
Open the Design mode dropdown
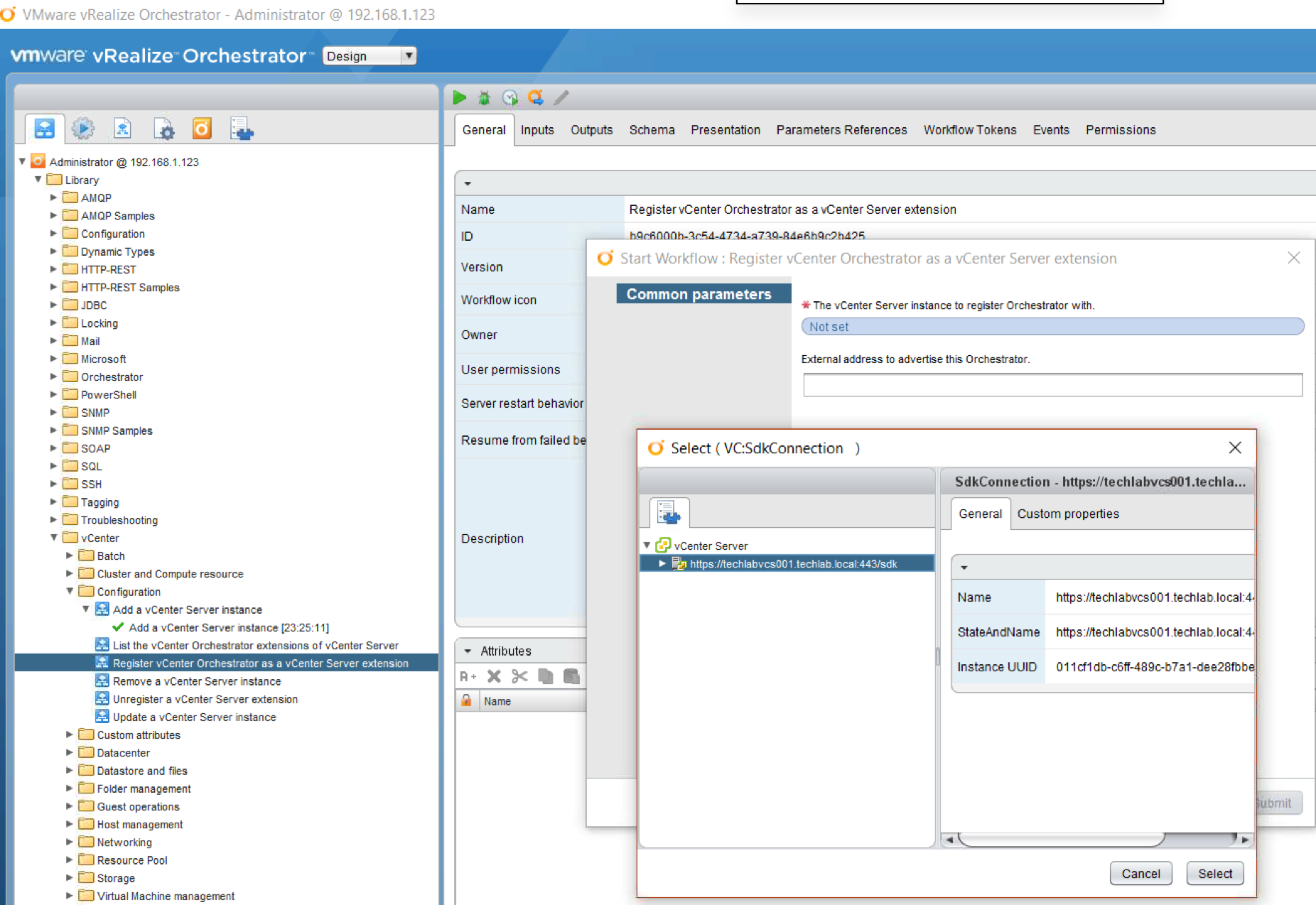[x=370, y=56]
